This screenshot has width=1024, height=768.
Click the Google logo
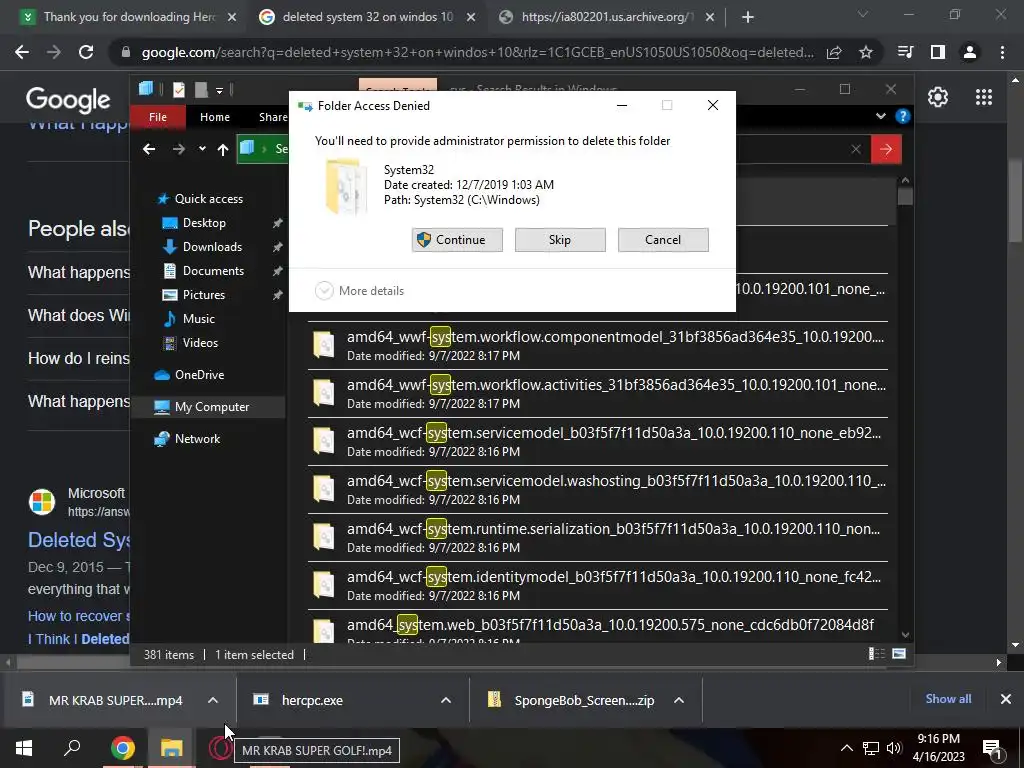click(x=68, y=99)
